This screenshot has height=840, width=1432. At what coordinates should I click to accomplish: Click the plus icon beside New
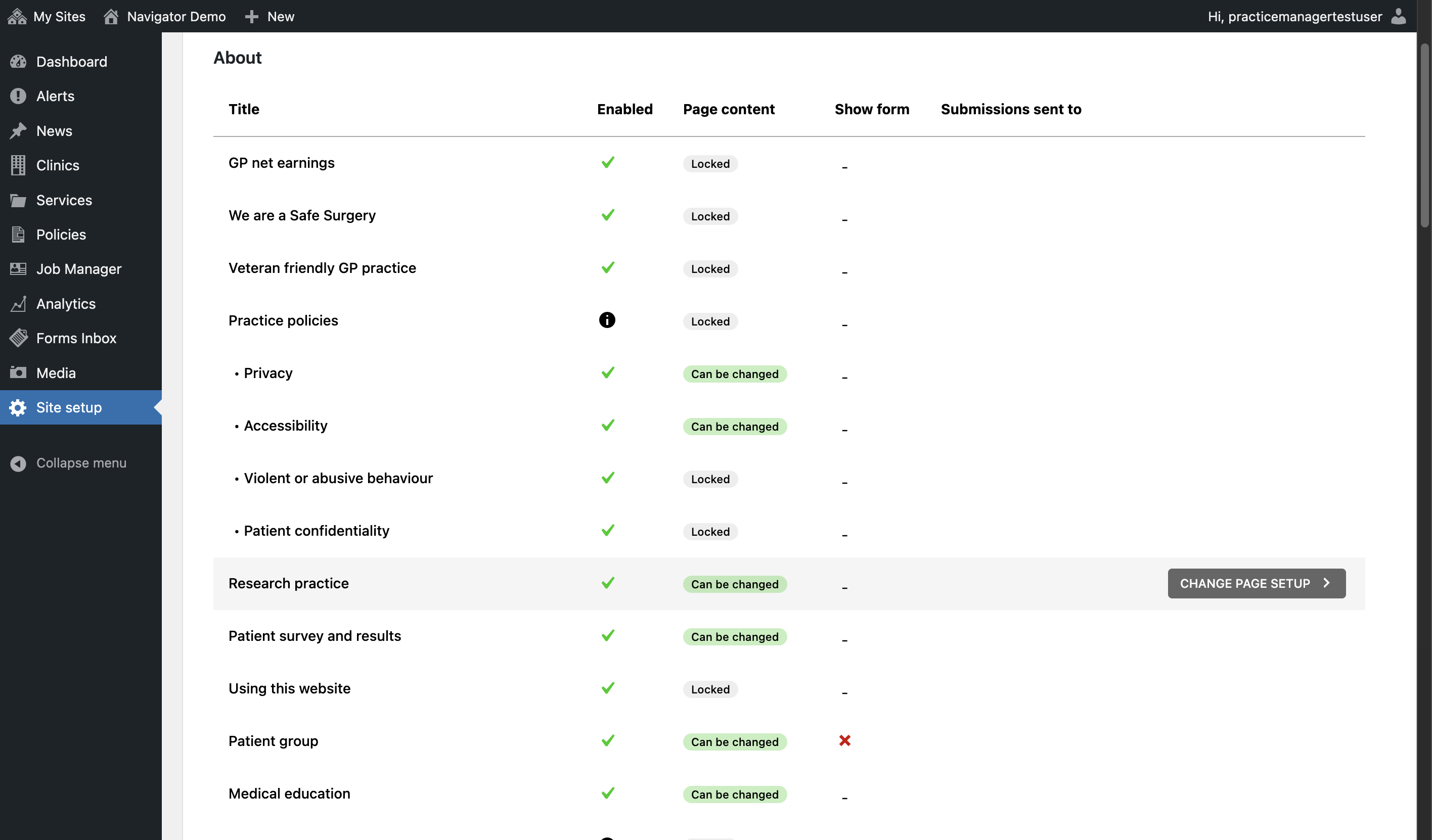251,17
